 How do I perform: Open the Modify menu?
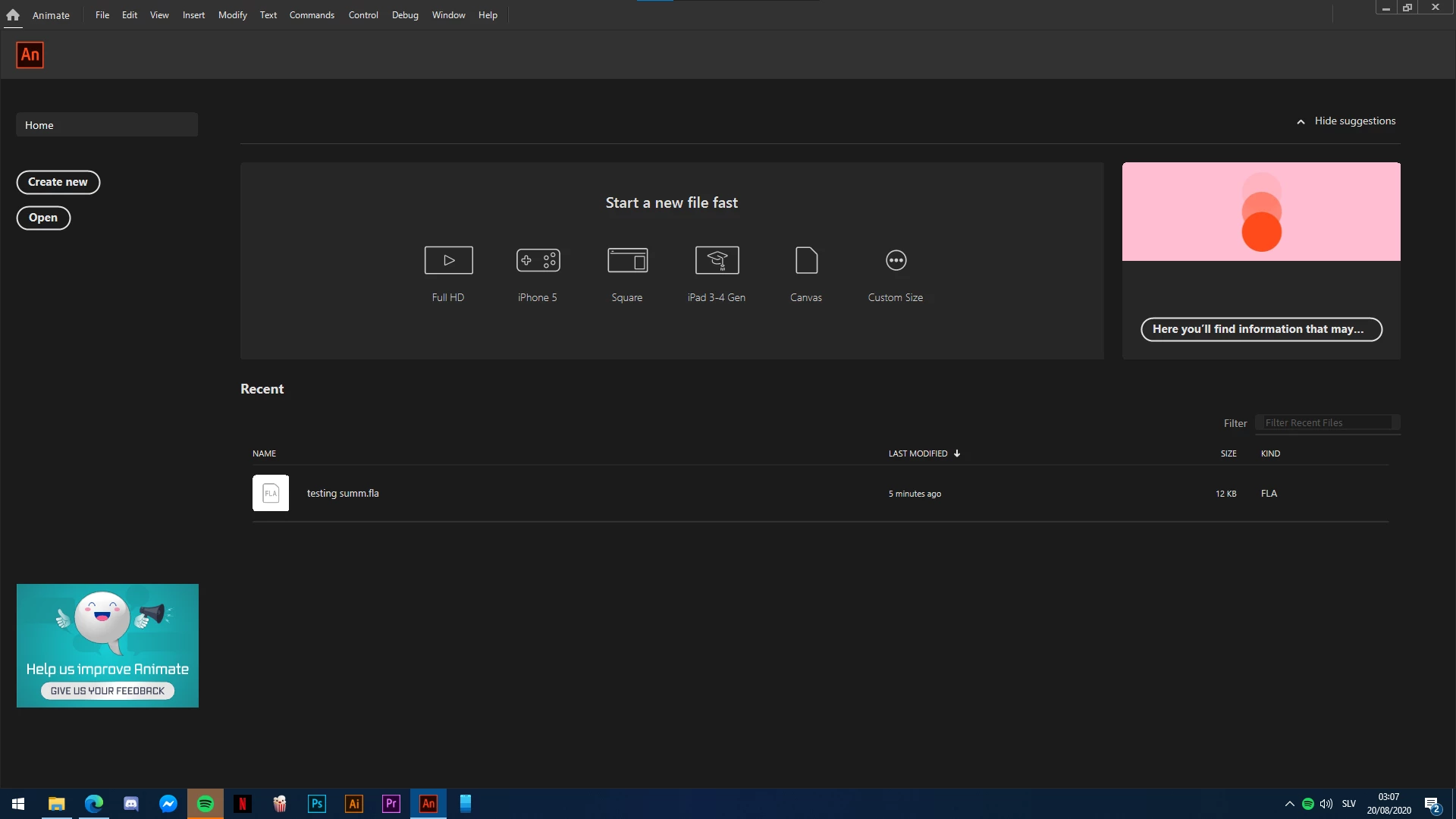click(x=232, y=15)
